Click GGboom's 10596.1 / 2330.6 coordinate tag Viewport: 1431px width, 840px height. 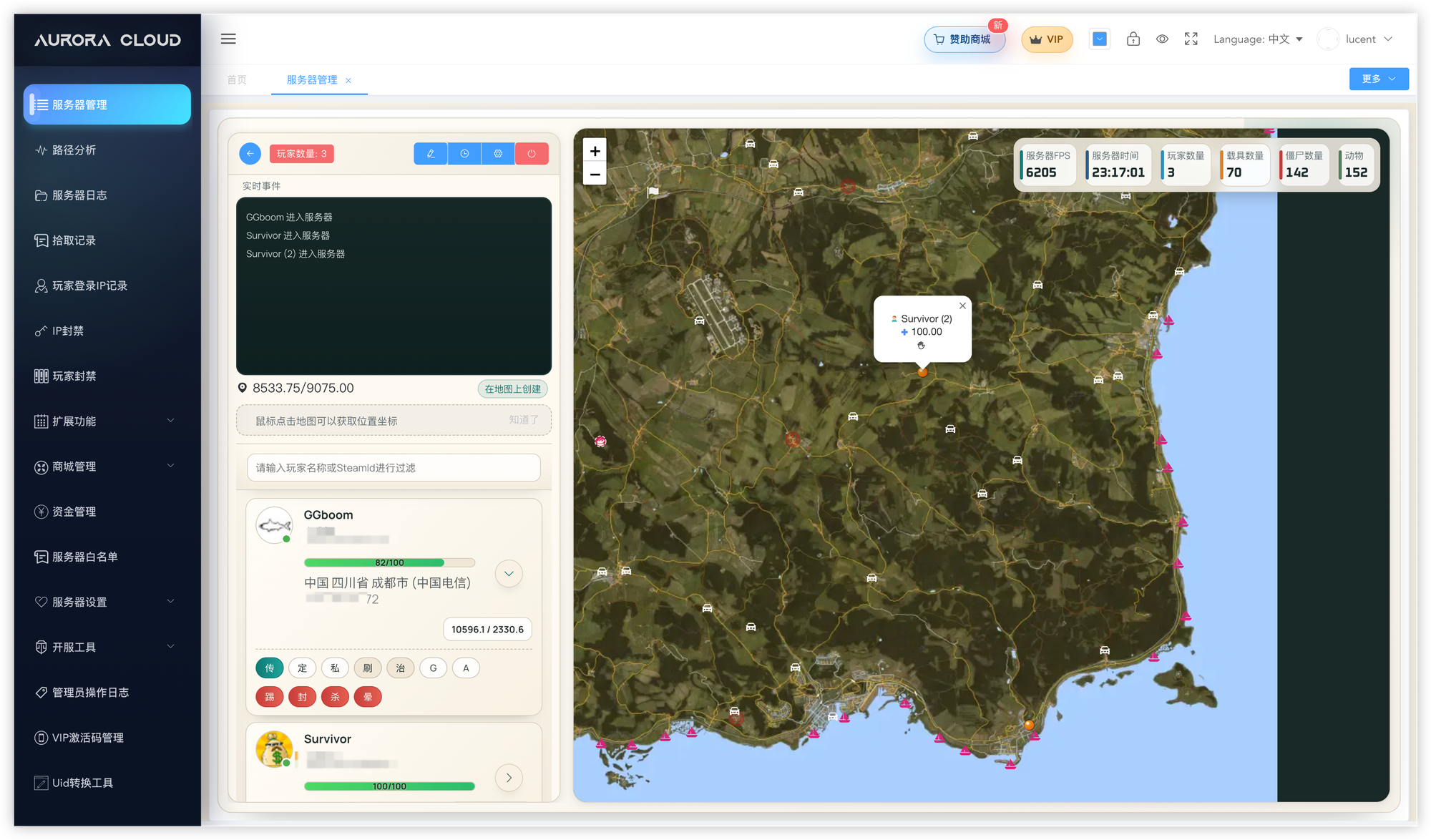(487, 629)
